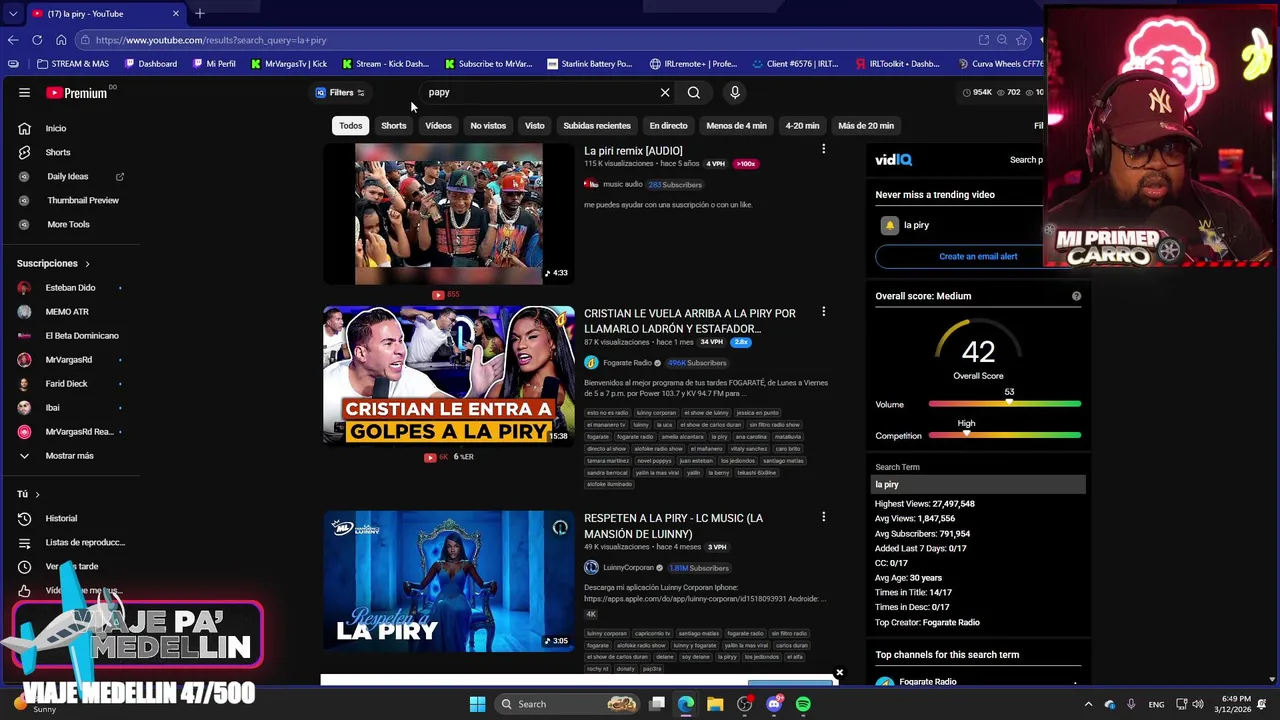This screenshot has height=720, width=1280.
Task: Expand the Suscripciones section chevron
Action: (87, 264)
